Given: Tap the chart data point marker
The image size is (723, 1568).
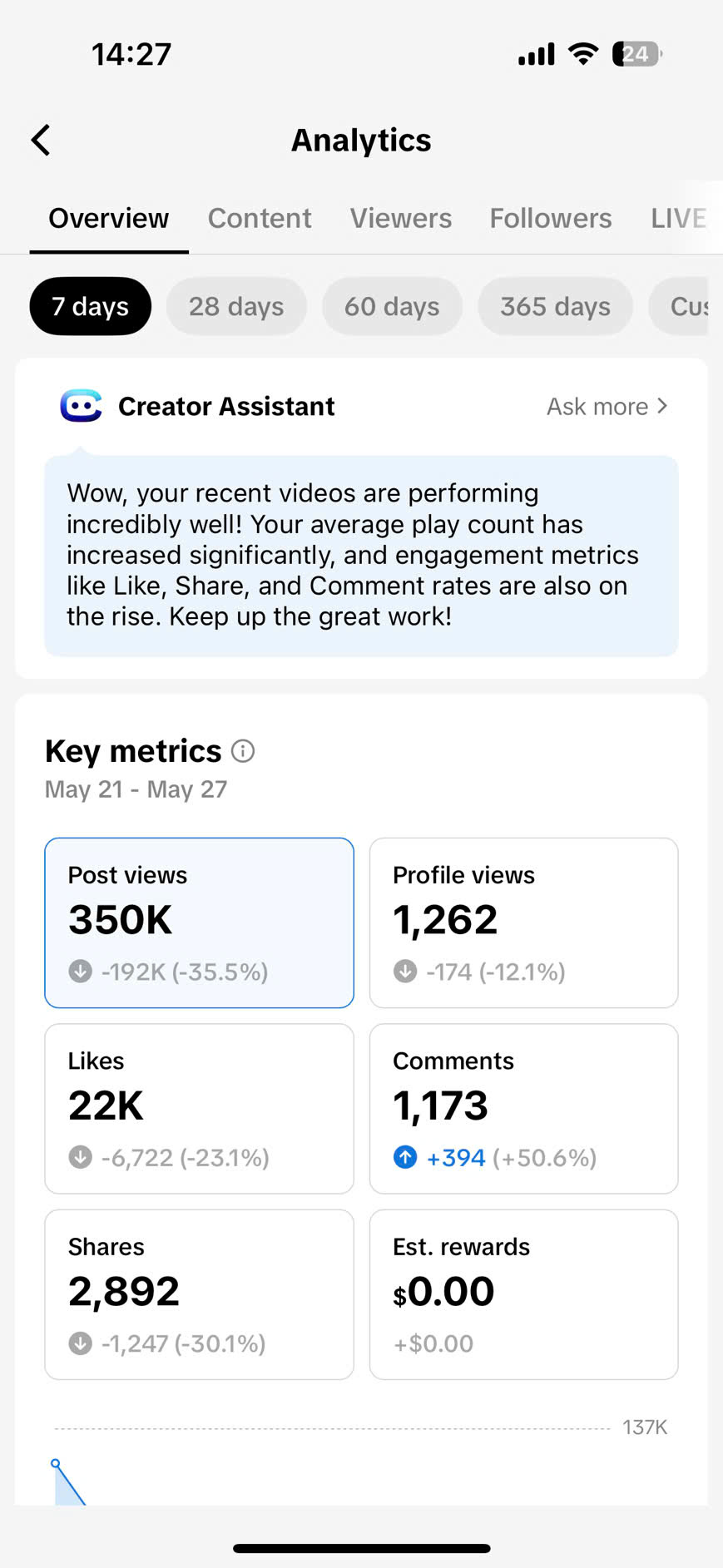Looking at the screenshot, I should 55,1463.
